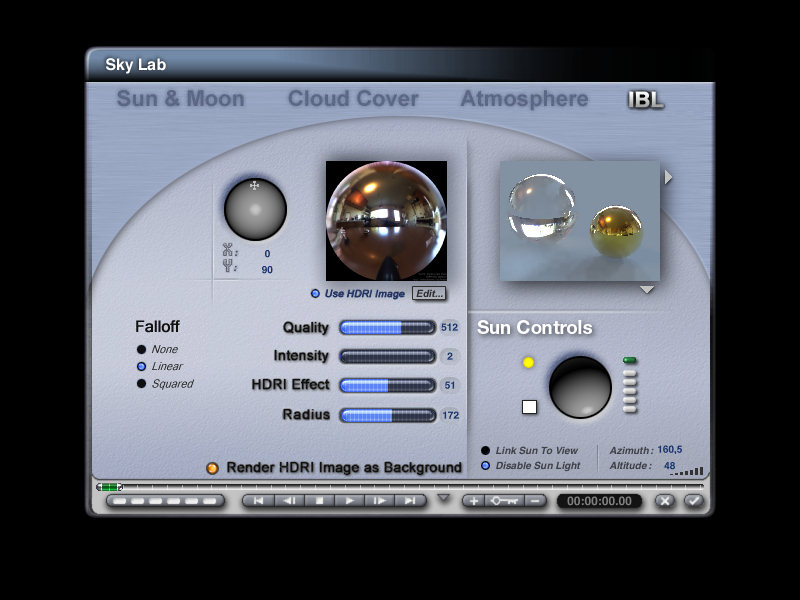Click the Altitude value 48
Viewport: 800px width, 600px height.
669,465
